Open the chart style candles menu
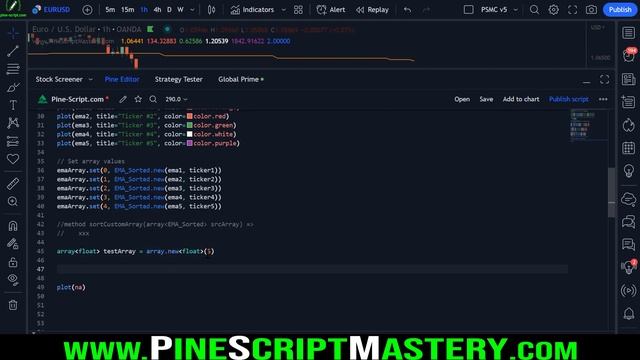This screenshot has height=360, width=640. click(211, 10)
